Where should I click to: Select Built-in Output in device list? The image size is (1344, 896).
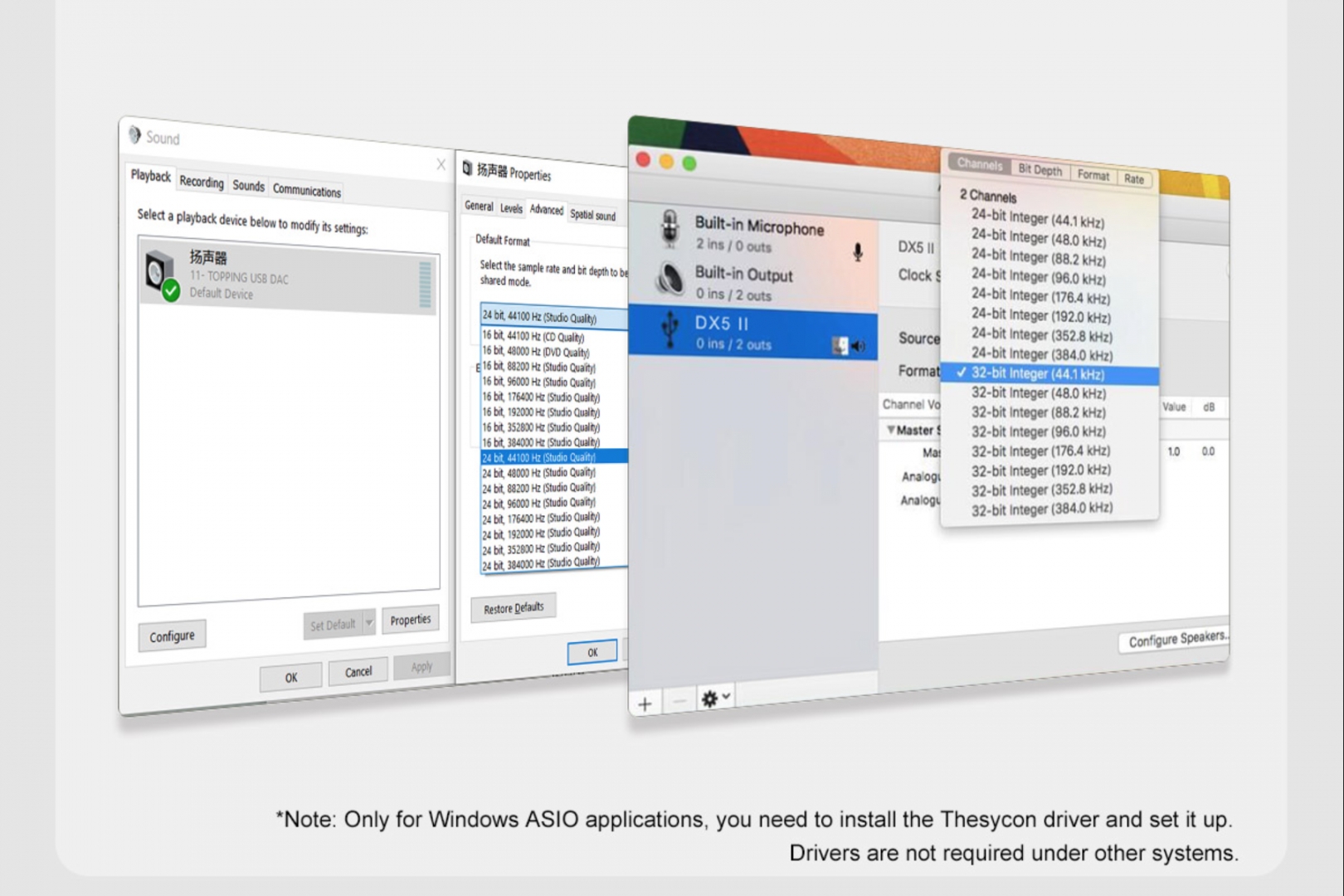coord(752,281)
